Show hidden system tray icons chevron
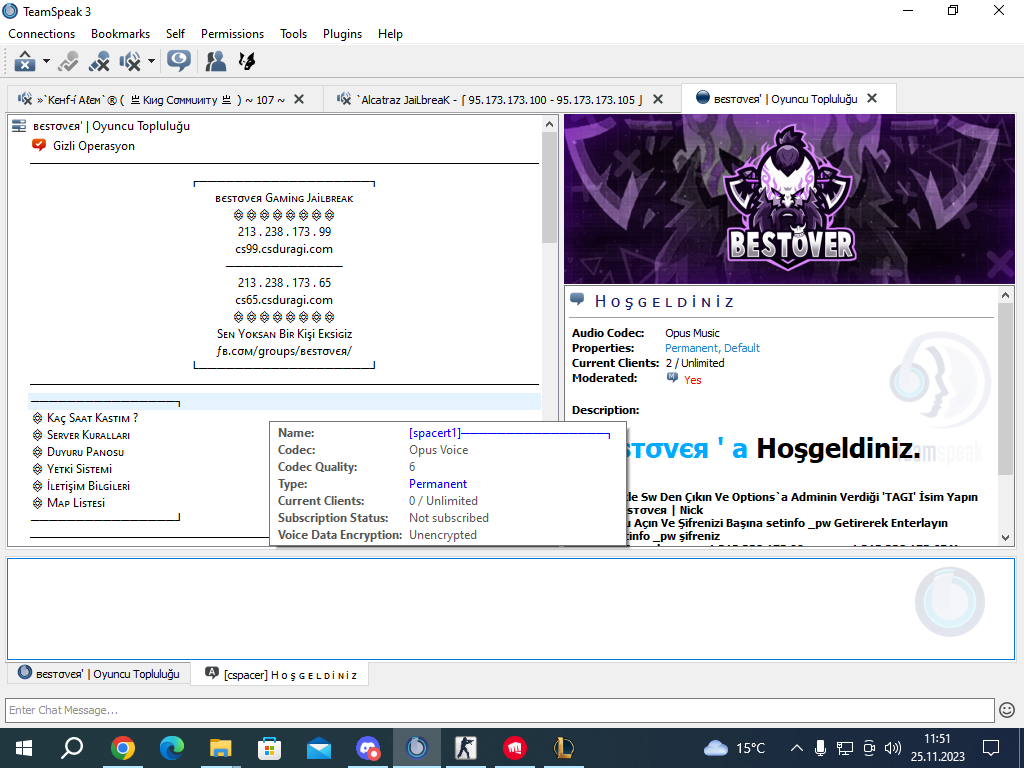 [x=797, y=748]
